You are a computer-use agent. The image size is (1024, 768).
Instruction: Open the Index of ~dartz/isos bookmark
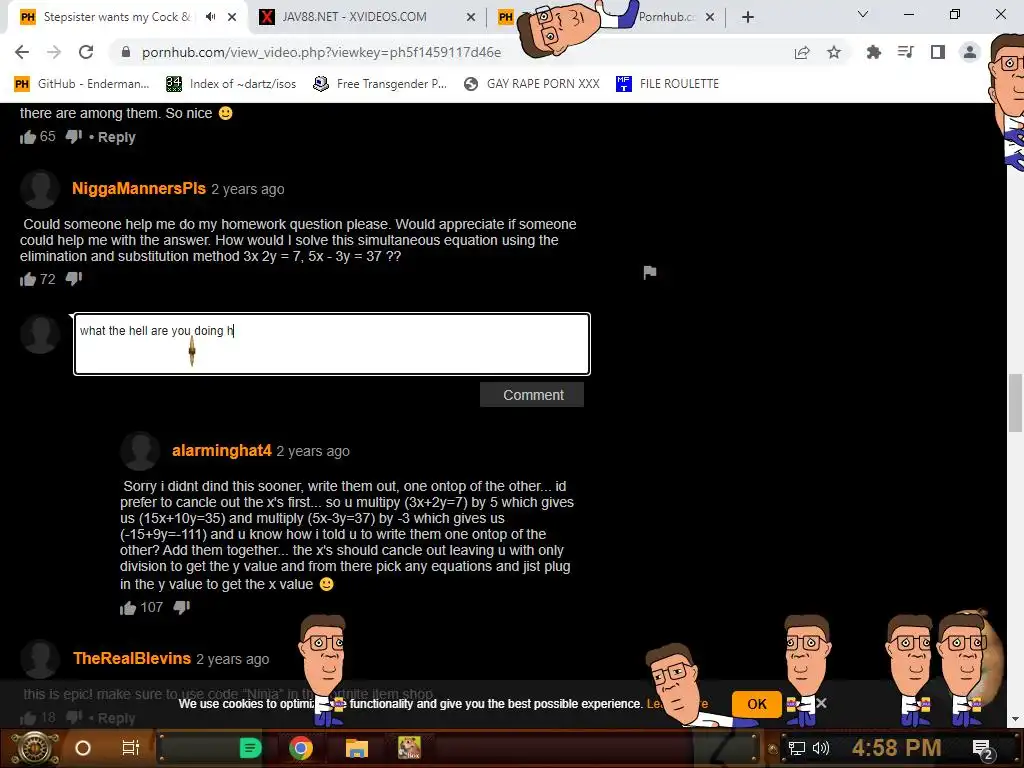231,84
